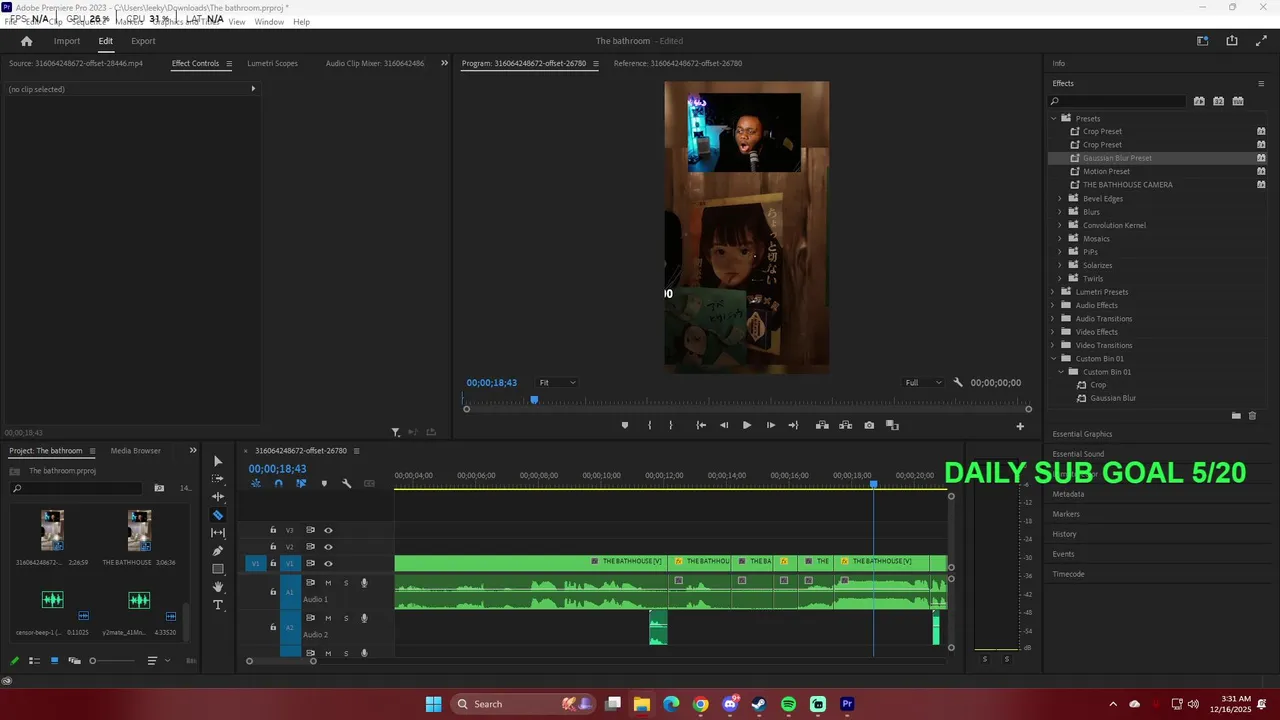
Task: Click the Add Marker icon in timeline
Action: pyautogui.click(x=324, y=484)
